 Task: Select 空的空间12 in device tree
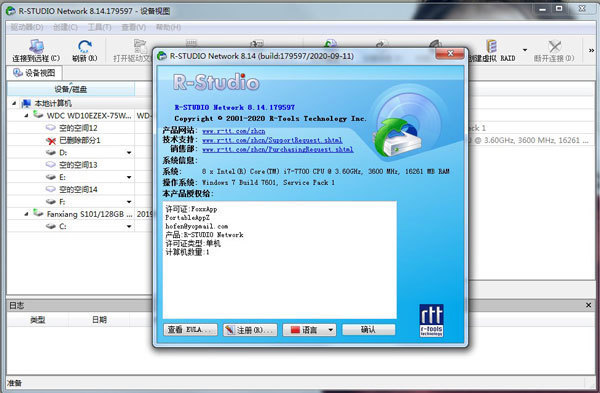click(78, 128)
